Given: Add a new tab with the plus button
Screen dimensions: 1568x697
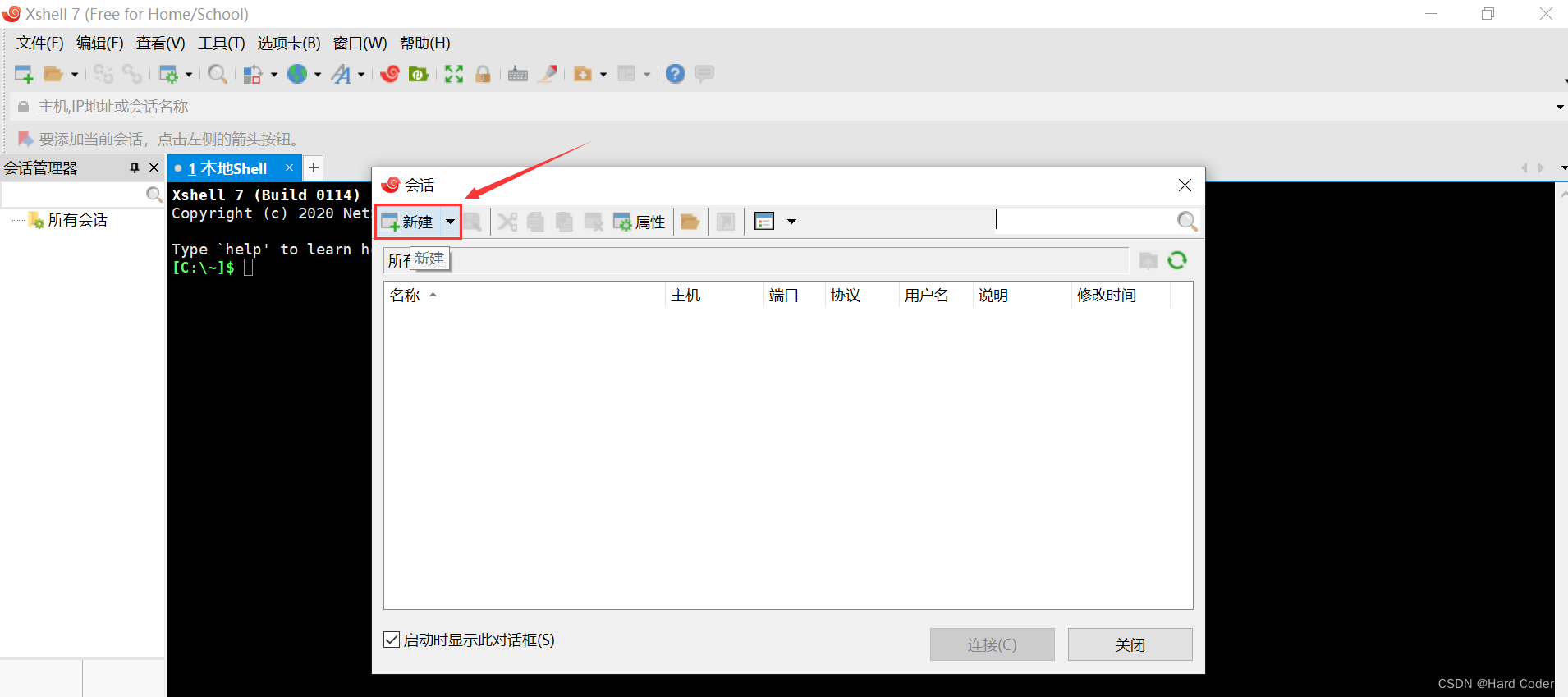Looking at the screenshot, I should 314,167.
